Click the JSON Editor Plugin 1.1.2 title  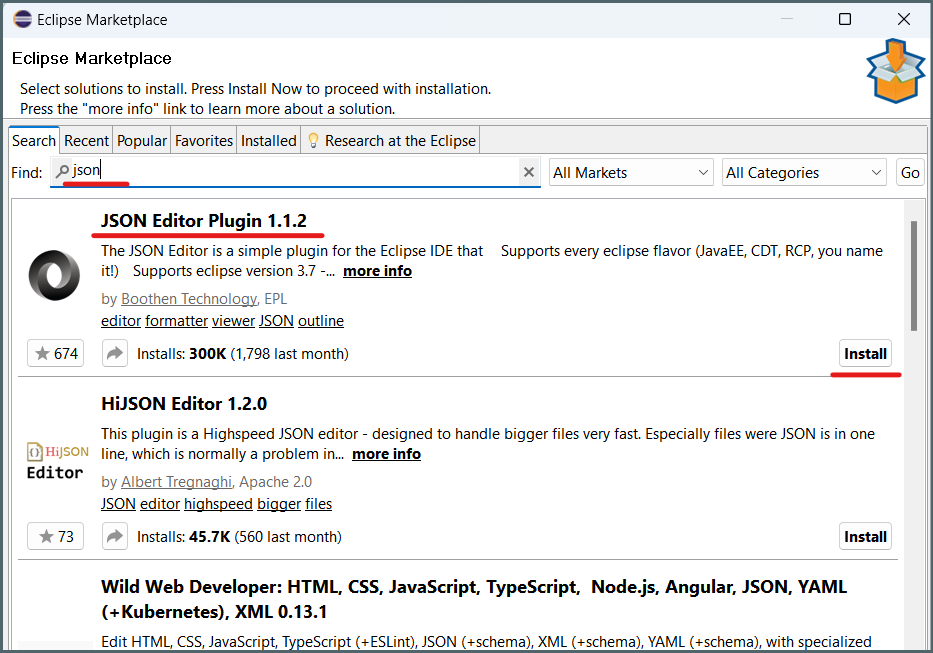click(x=203, y=221)
